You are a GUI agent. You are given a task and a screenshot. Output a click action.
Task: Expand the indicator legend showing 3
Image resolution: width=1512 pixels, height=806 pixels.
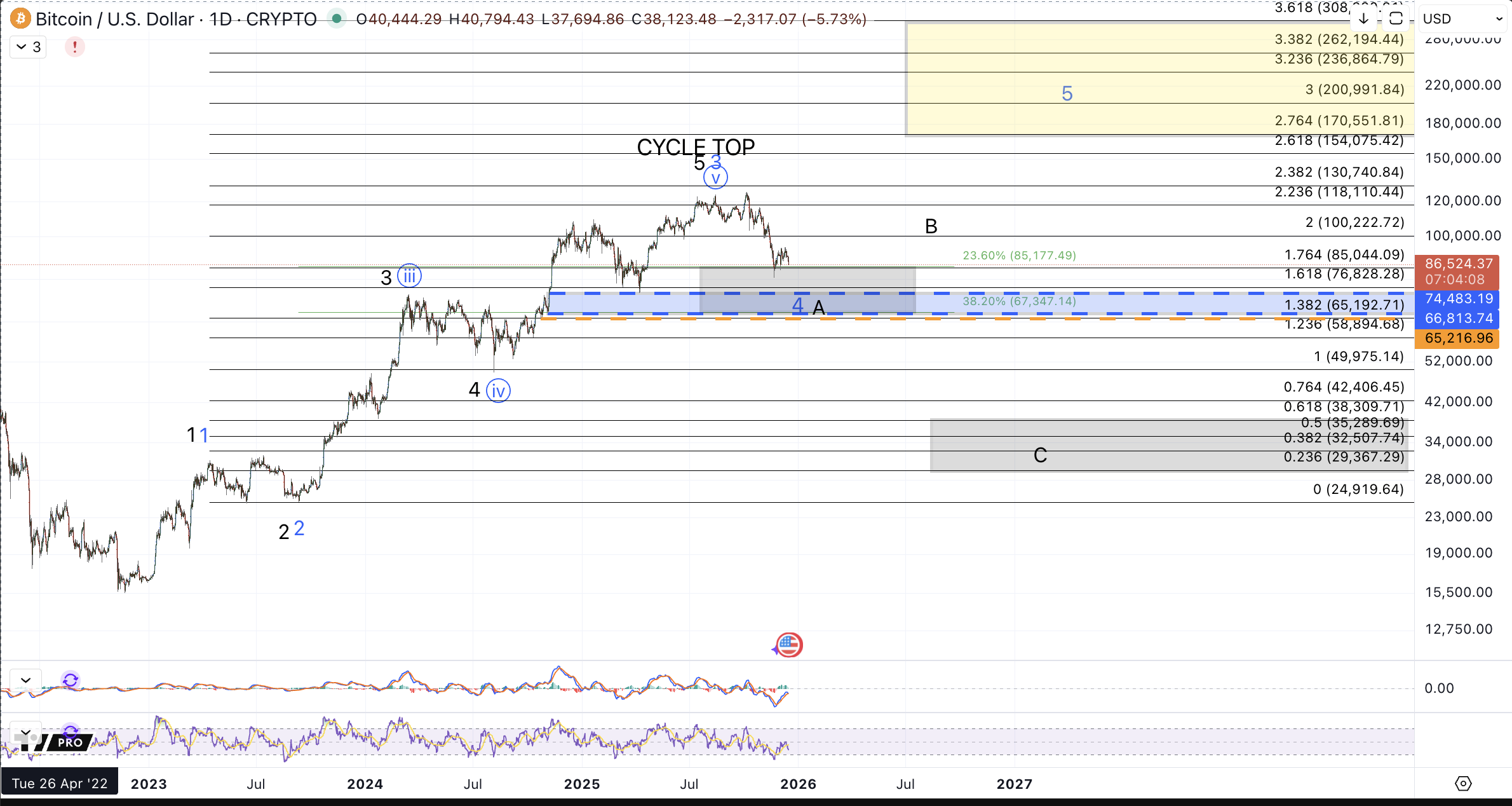[28, 47]
